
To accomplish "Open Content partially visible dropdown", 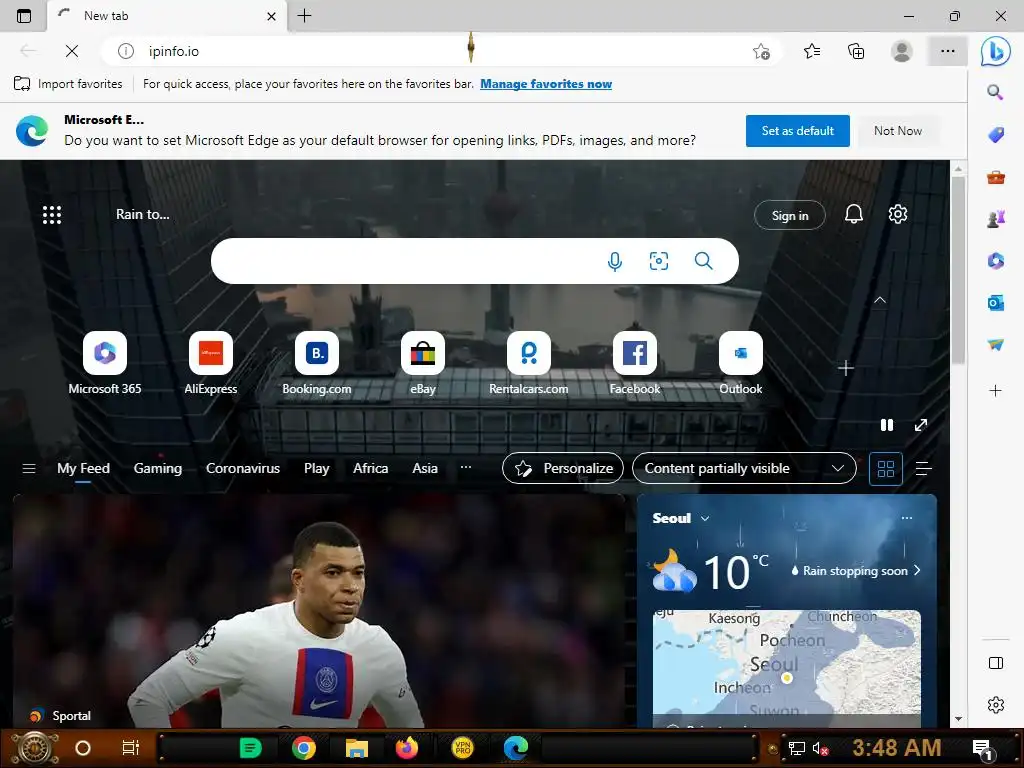I will click(744, 468).
